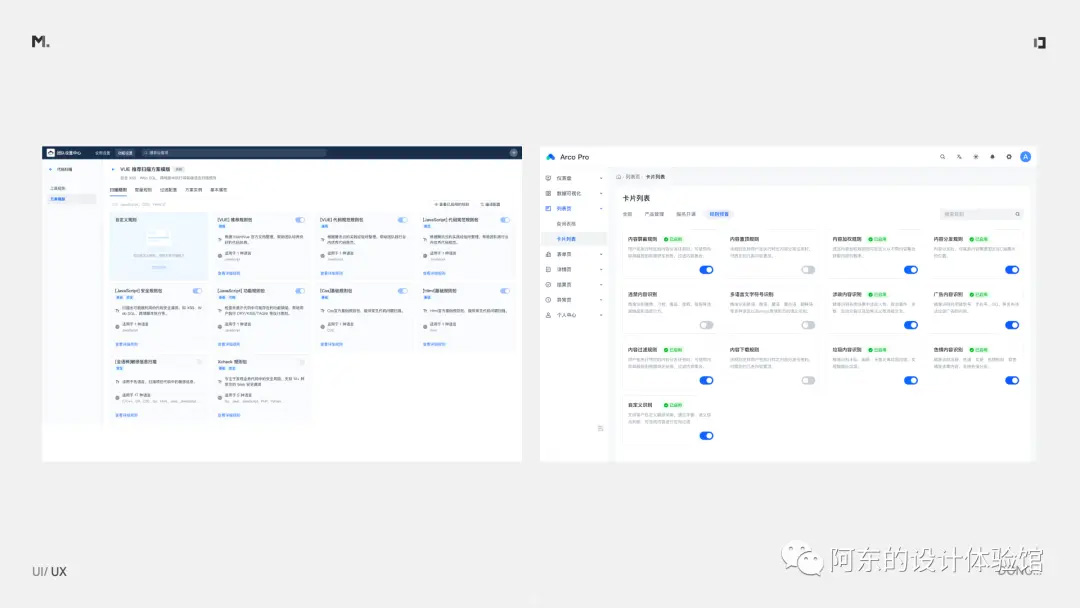Viewport: 1080px width, 608px height.
Task: Click the cloud logo in the left window's dark header
Action: [x=50, y=153]
